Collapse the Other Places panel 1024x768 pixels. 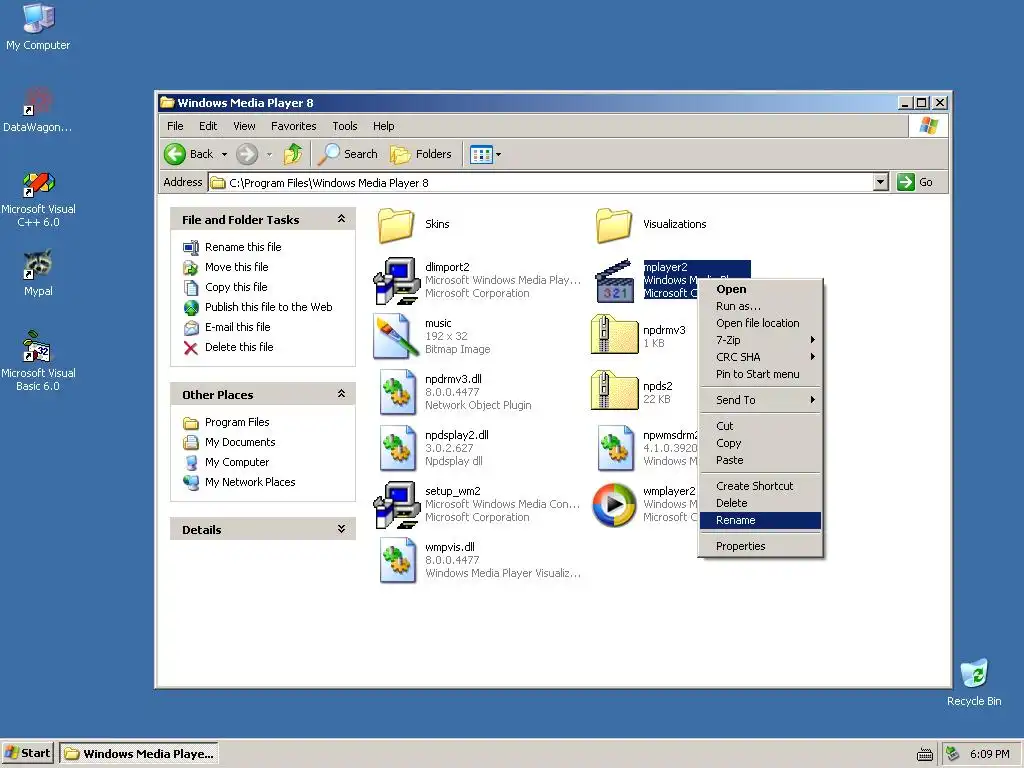coord(341,394)
